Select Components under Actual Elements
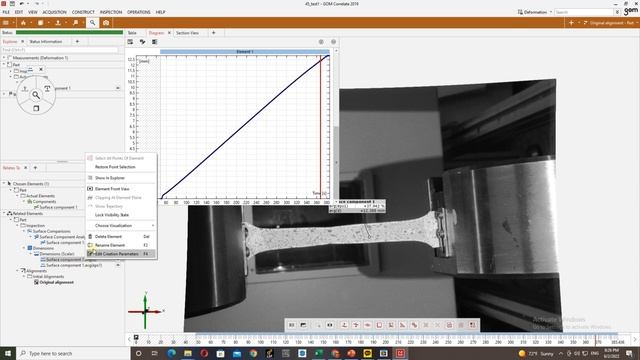This screenshot has height=360, width=640. pos(44,202)
